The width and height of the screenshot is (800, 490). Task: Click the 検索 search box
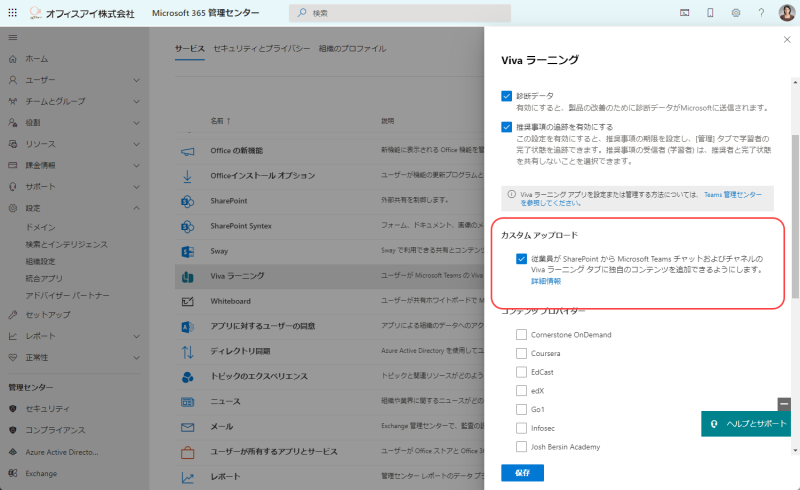pyautogui.click(x=400, y=13)
